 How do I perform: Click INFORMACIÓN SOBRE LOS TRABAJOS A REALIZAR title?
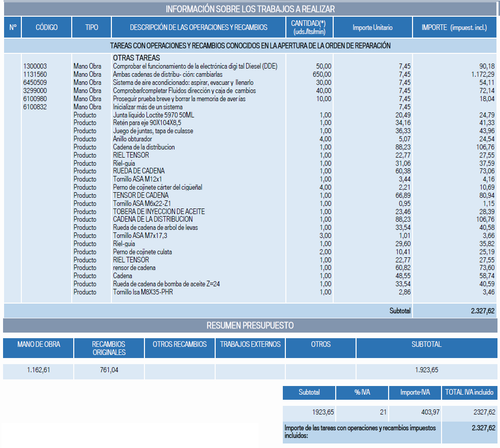(x=250, y=9)
